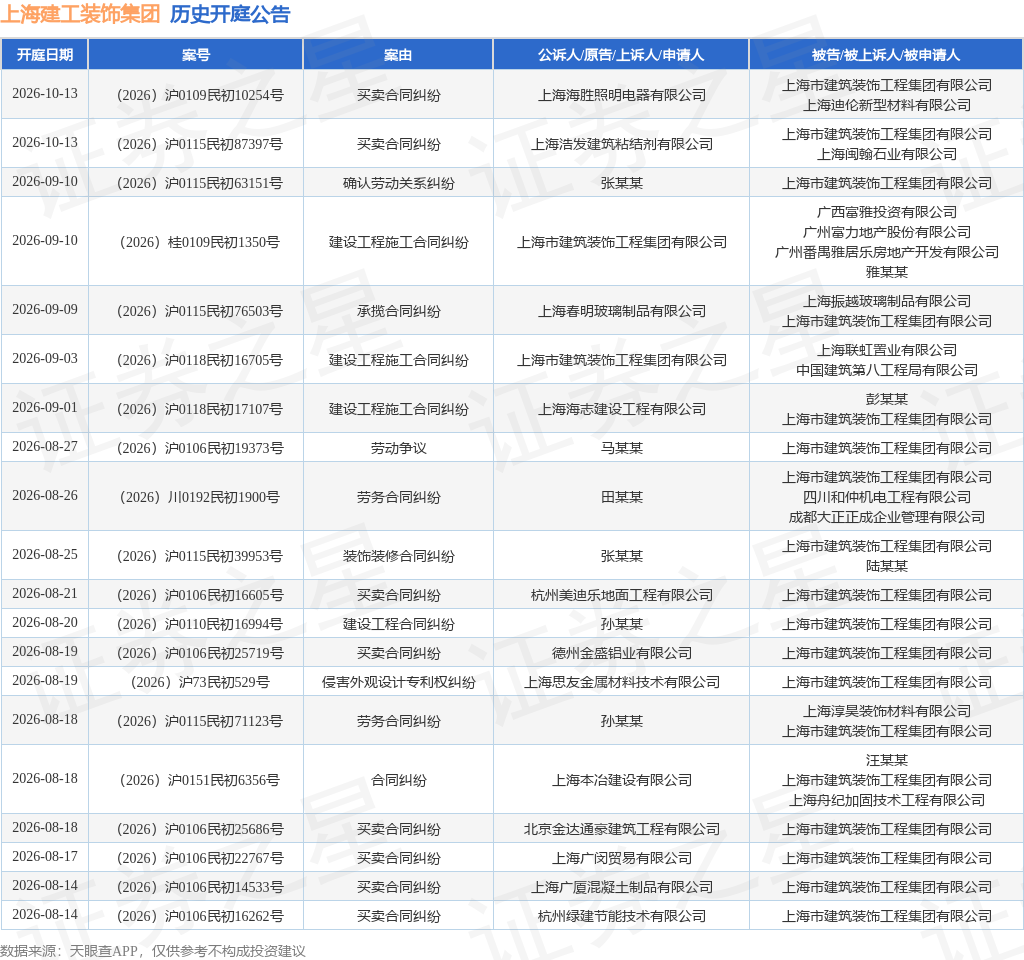Click defendant 四川和仲机电工程有限公司
This screenshot has width=1024, height=960.
(887, 497)
